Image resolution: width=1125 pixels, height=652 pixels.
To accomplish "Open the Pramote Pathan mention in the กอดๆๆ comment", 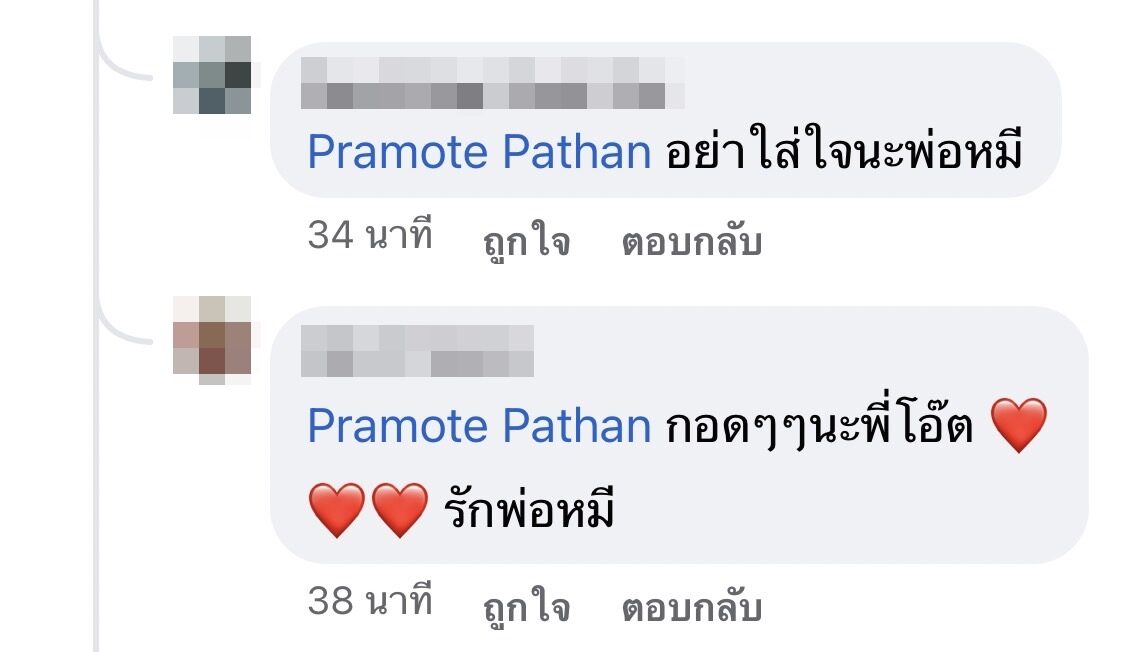I will click(x=479, y=425).
